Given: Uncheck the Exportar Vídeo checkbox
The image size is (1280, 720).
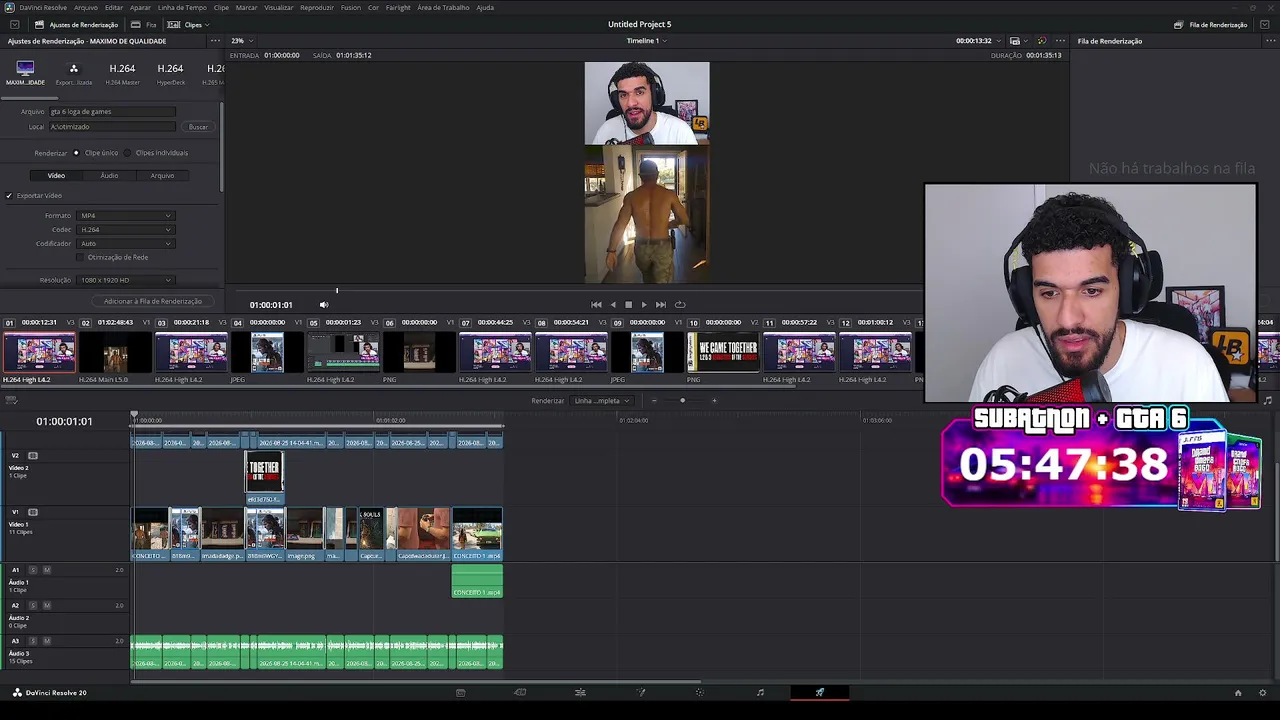Looking at the screenshot, I should pos(9,196).
